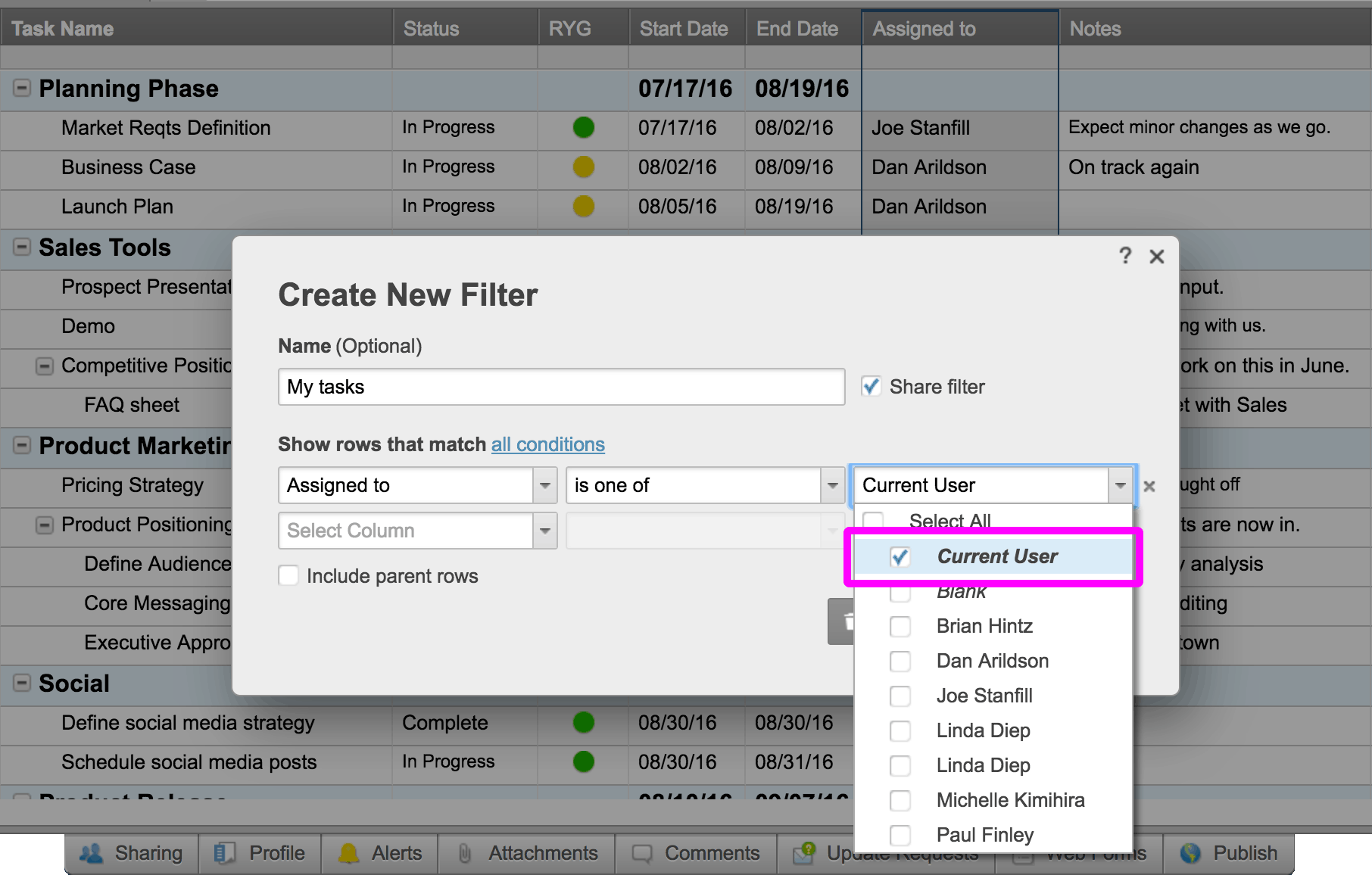Open the Comments tab
Image resolution: width=1372 pixels, height=875 pixels.
click(696, 853)
